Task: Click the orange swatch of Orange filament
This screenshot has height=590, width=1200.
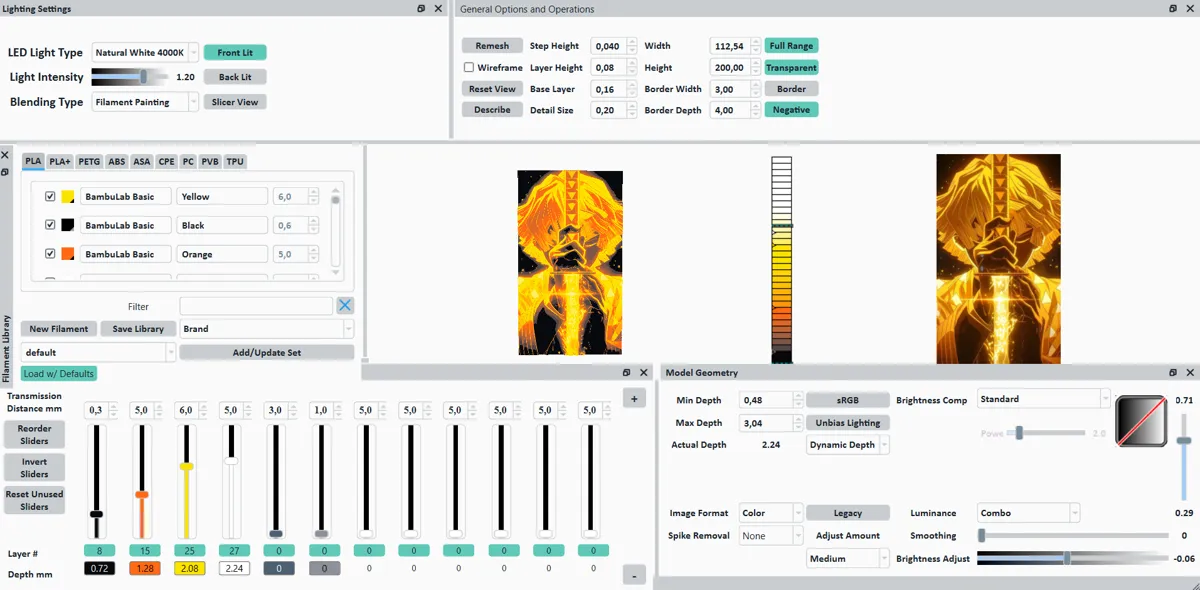Action: [68, 254]
